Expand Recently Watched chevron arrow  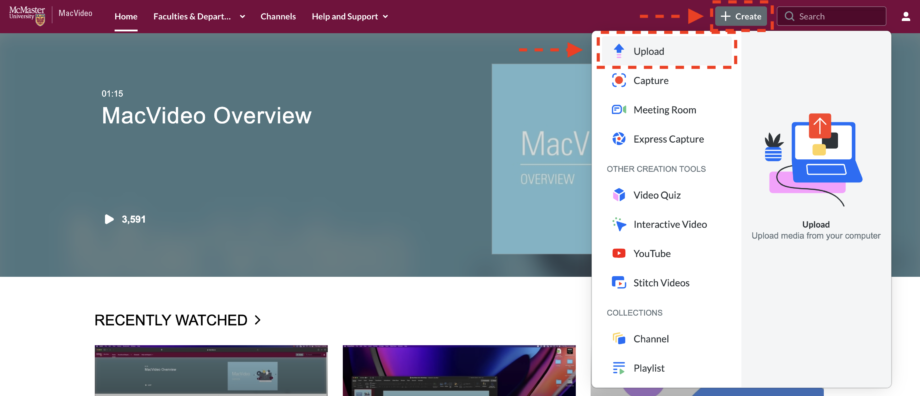point(257,320)
